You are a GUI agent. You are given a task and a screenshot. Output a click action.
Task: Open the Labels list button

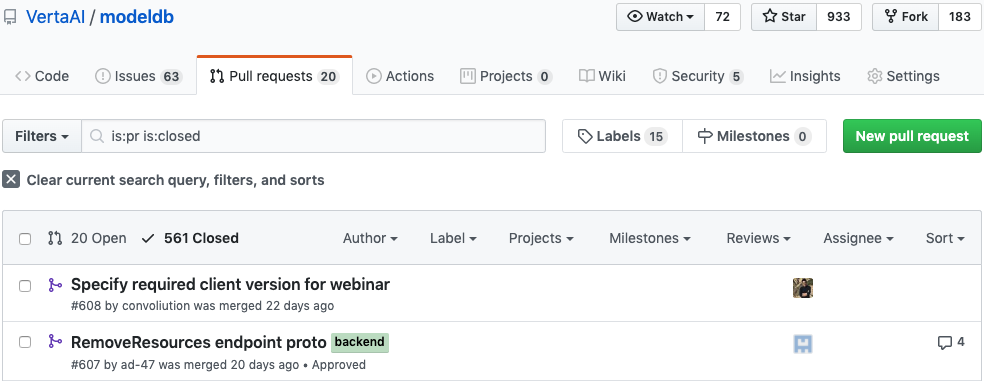pos(622,136)
